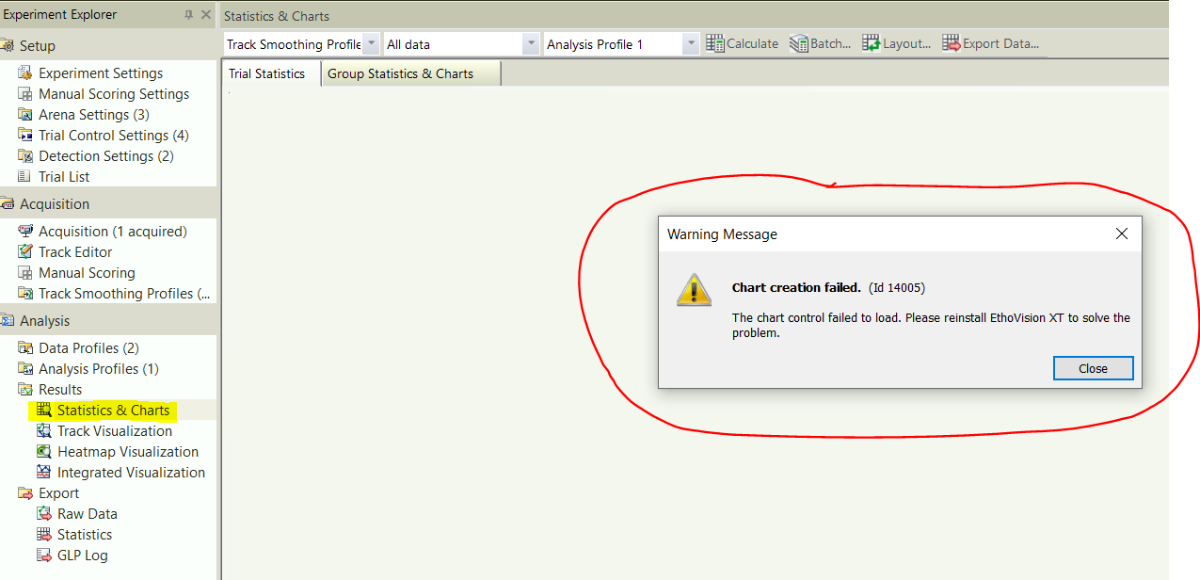This screenshot has width=1200, height=580.
Task: Click the Acquisition (1 acquired) icon
Action: point(25,231)
